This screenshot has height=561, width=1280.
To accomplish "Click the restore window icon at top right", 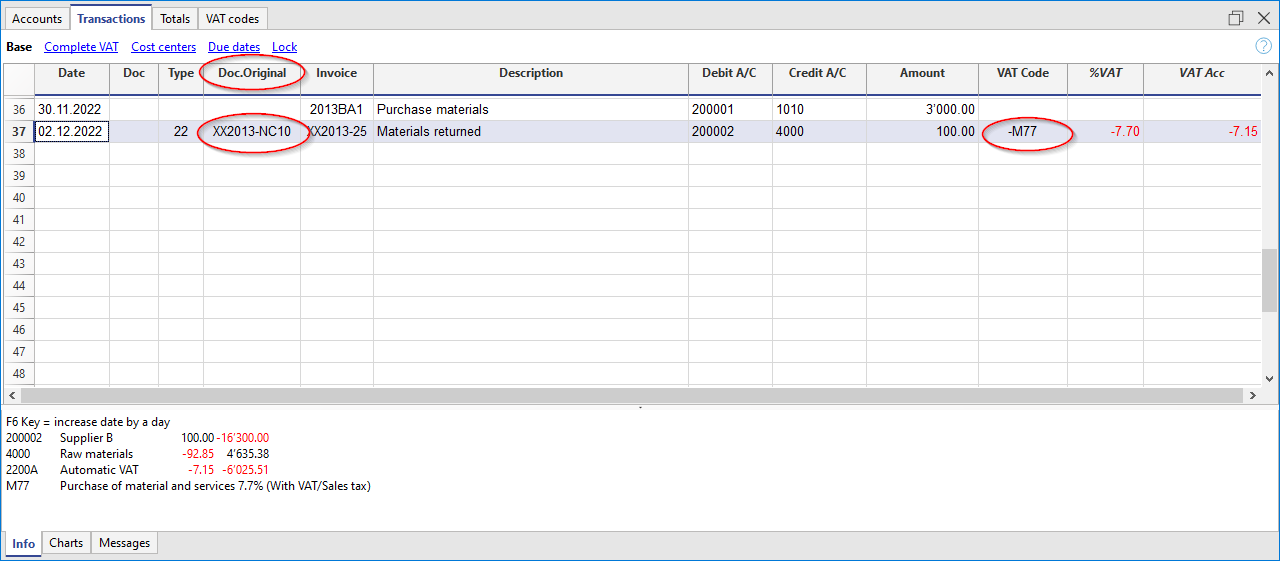I will coord(1236,18).
